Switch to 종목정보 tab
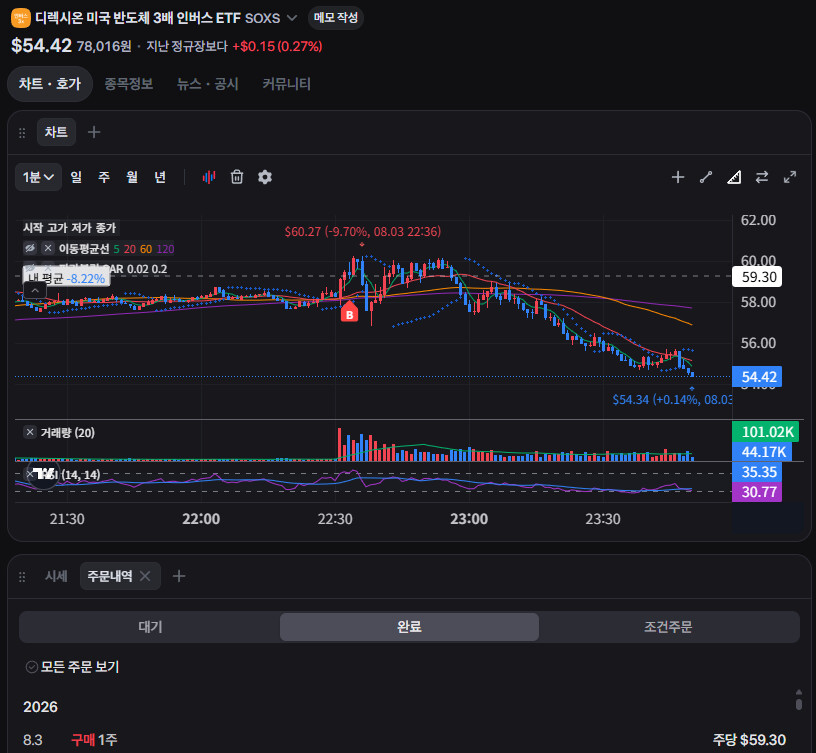The height and width of the screenshot is (753, 816). tap(129, 84)
